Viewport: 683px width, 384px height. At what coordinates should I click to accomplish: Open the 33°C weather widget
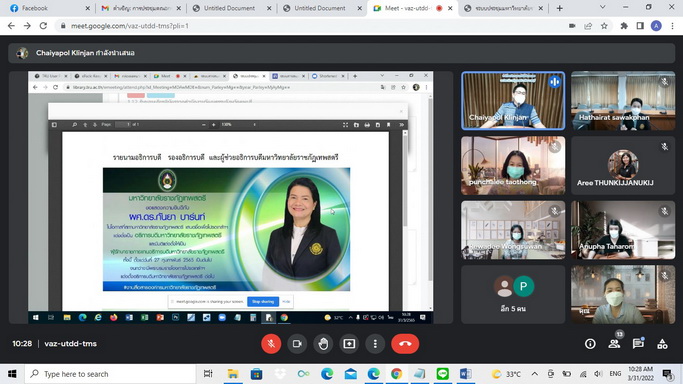coord(506,374)
